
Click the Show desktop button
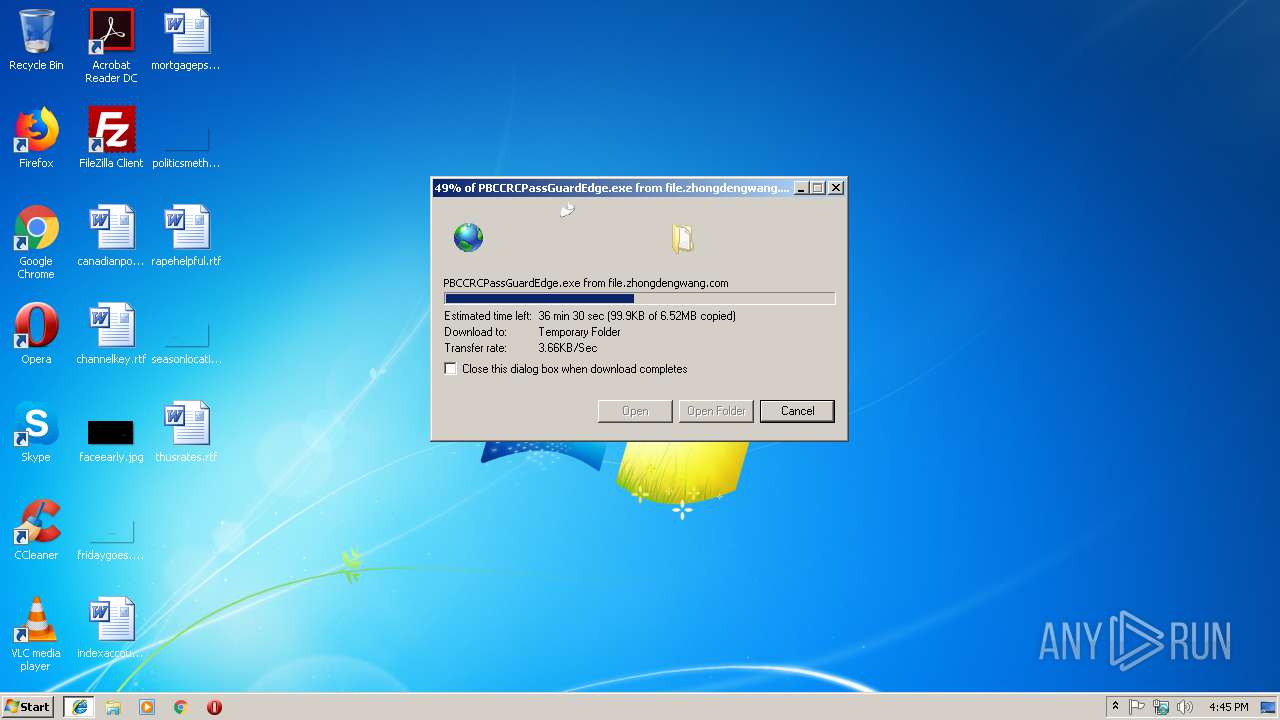pyautogui.click(x=1269, y=707)
